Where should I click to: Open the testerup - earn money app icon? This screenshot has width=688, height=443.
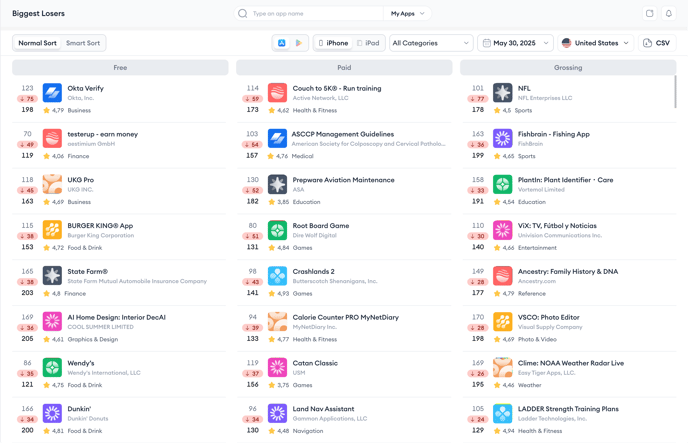click(x=52, y=139)
